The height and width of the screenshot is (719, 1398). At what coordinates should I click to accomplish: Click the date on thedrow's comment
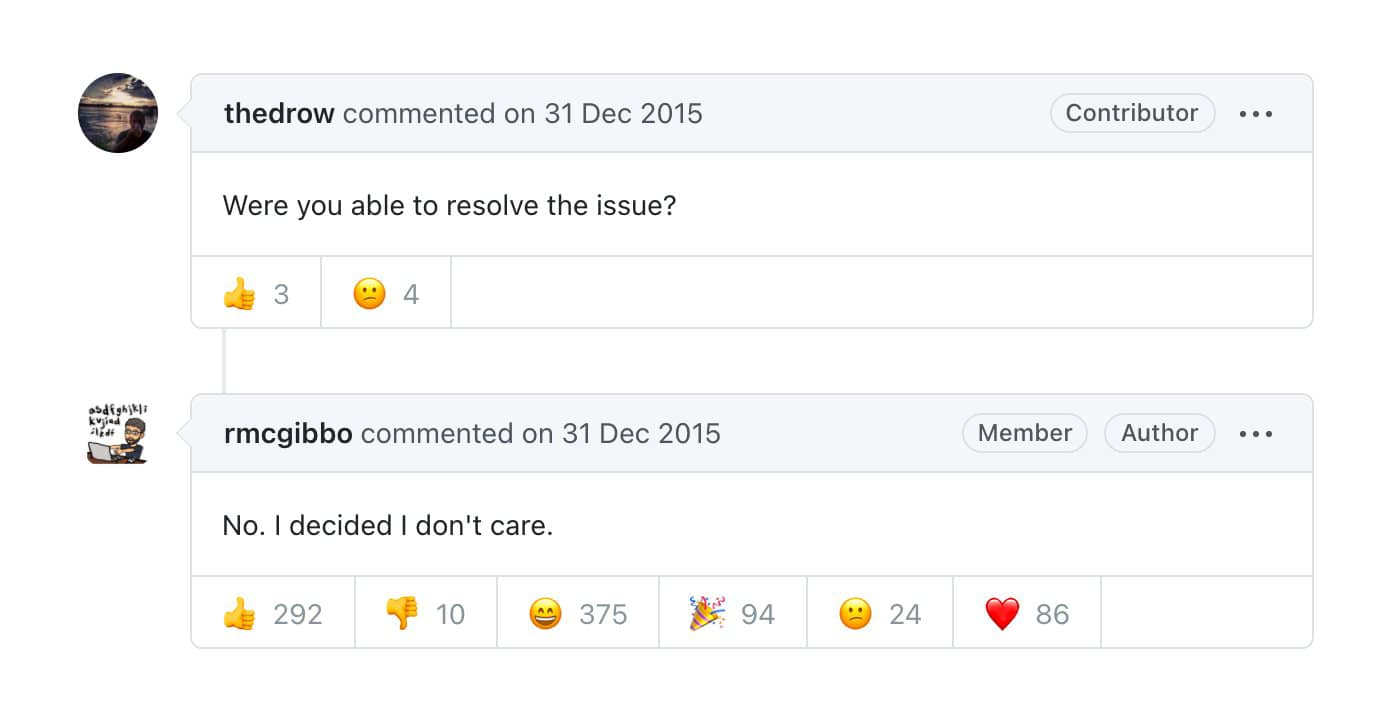[623, 114]
